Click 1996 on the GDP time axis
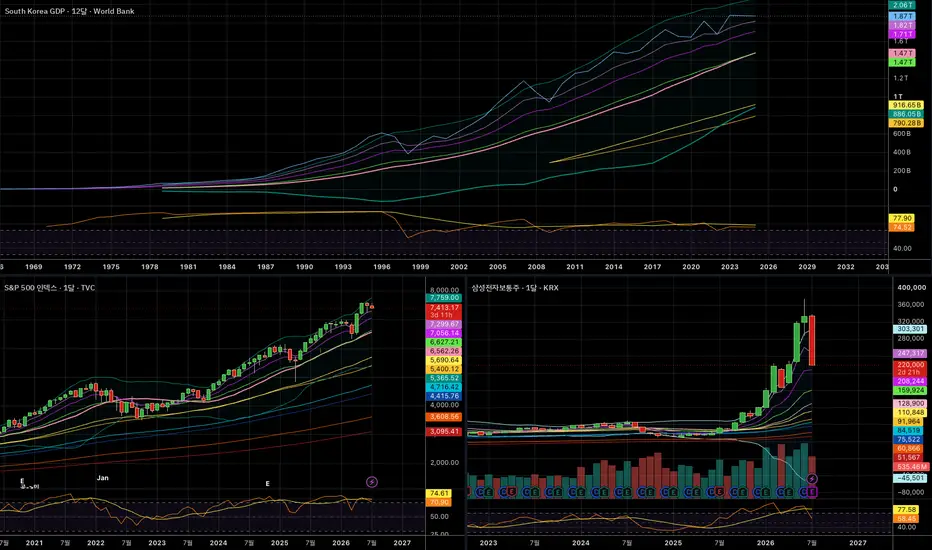The height and width of the screenshot is (550, 932). [x=382, y=266]
